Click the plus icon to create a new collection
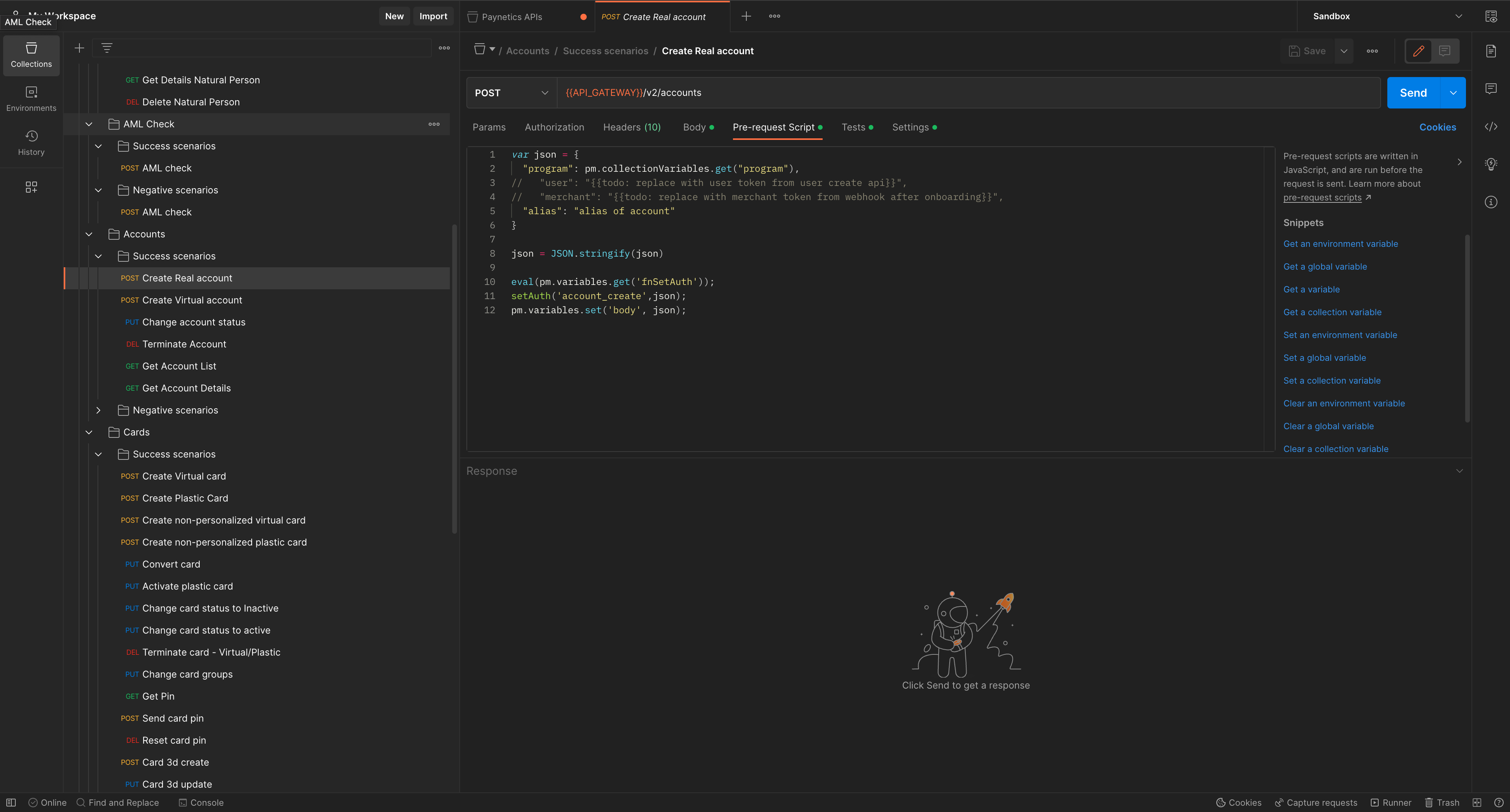The width and height of the screenshot is (1510, 812). pyautogui.click(x=79, y=48)
